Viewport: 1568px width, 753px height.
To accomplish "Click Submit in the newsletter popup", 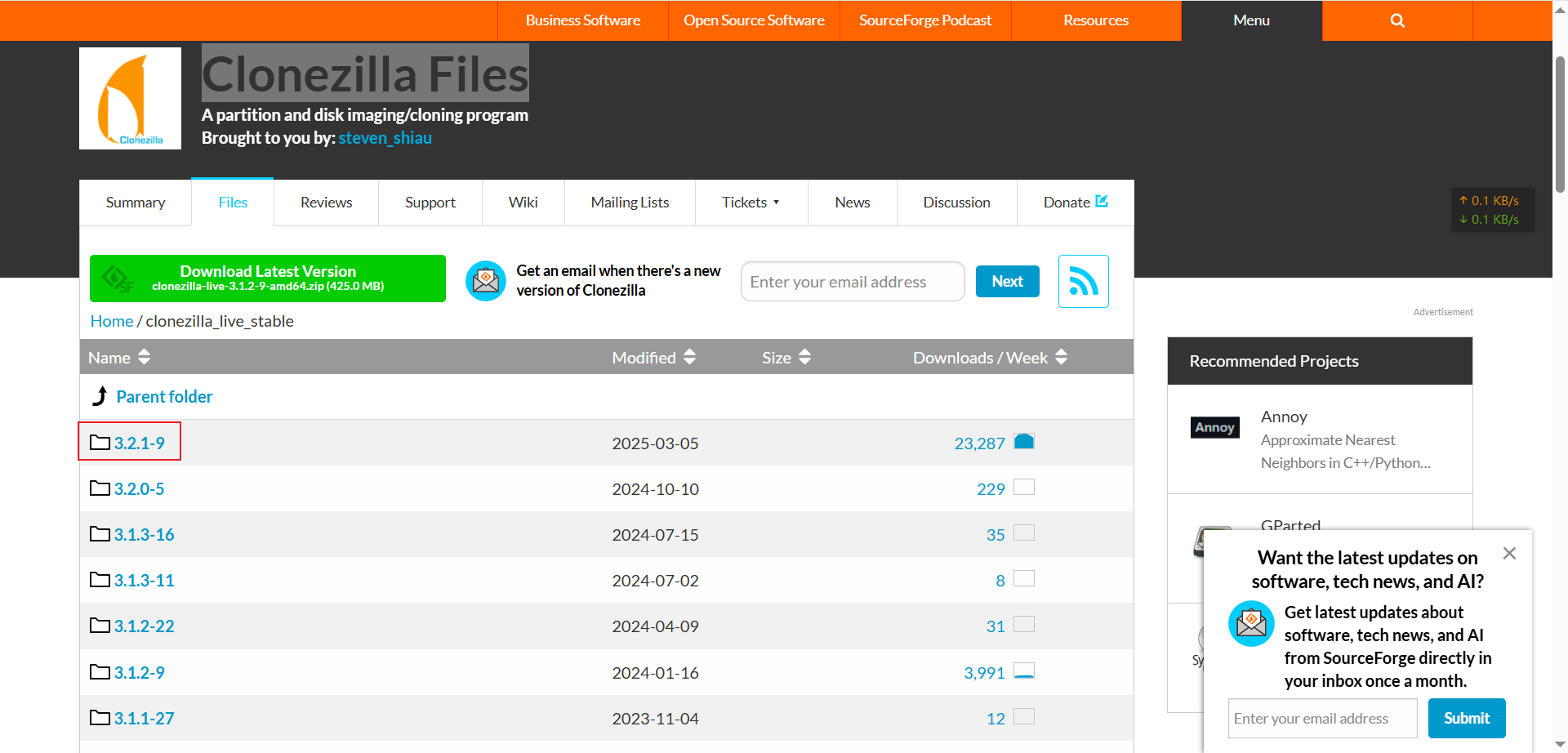I will click(x=1467, y=719).
